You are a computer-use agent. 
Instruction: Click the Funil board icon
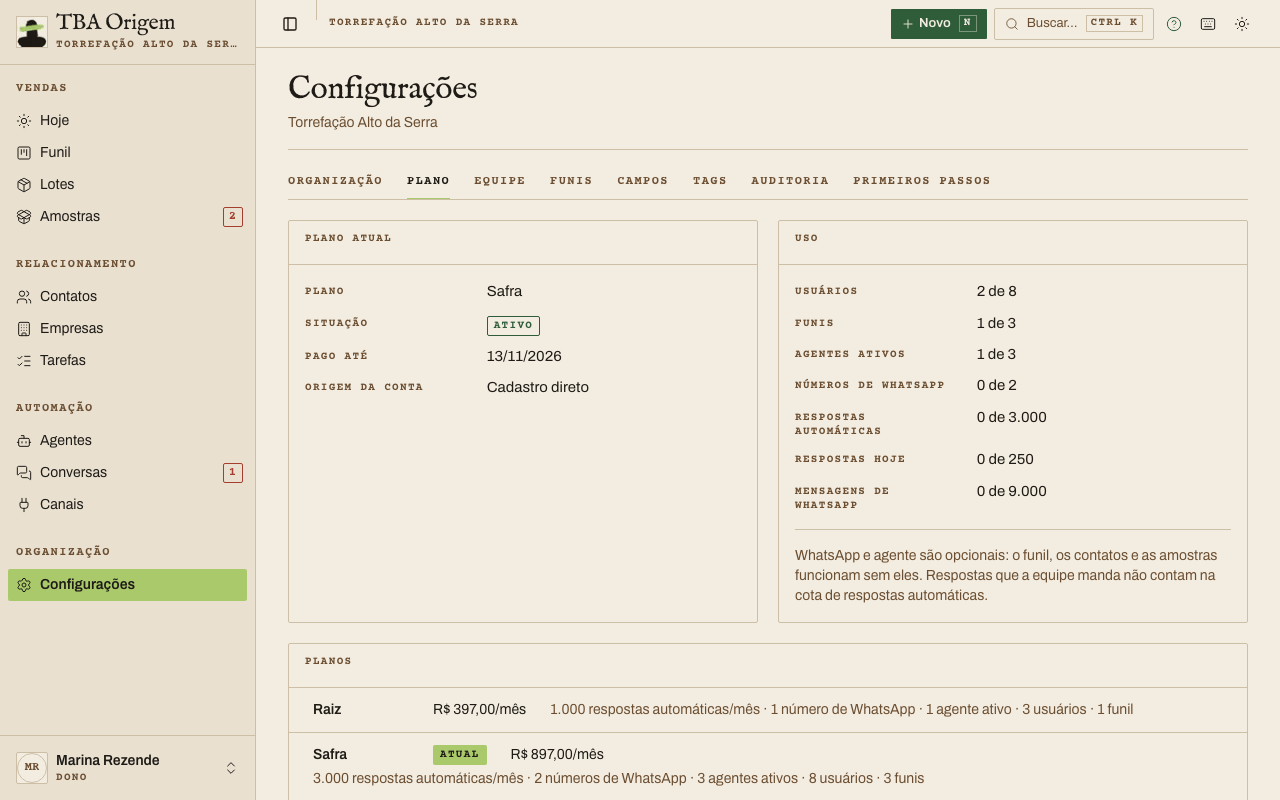(24, 152)
